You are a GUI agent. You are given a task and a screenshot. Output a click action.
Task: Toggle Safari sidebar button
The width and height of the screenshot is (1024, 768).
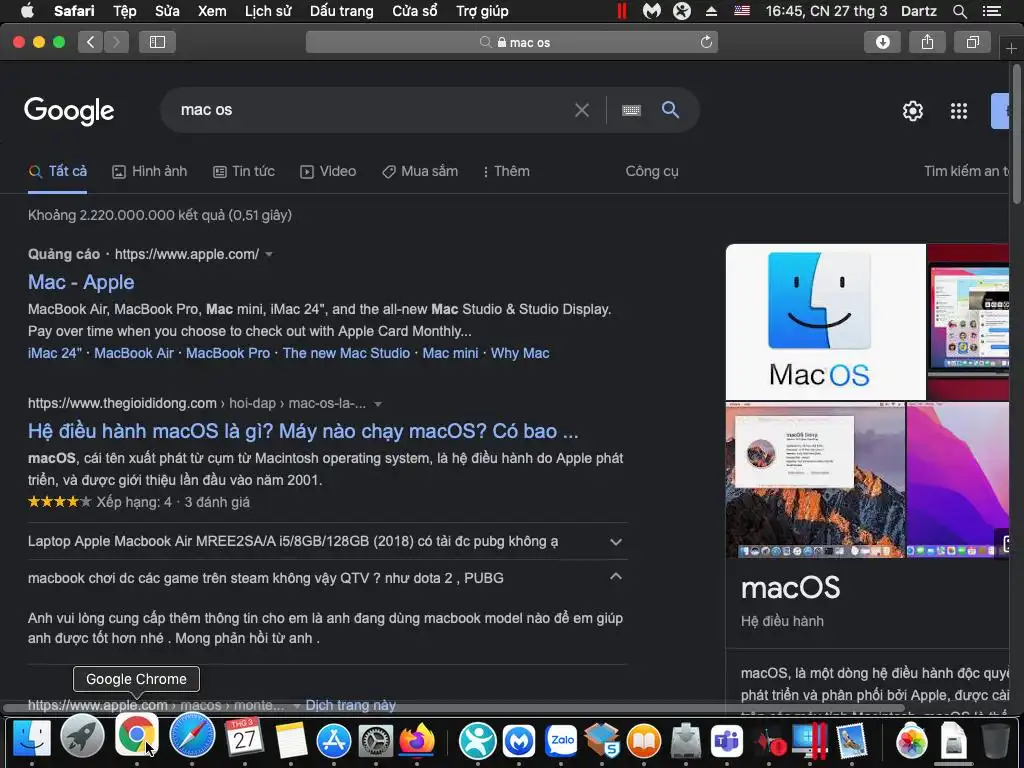coord(157,42)
